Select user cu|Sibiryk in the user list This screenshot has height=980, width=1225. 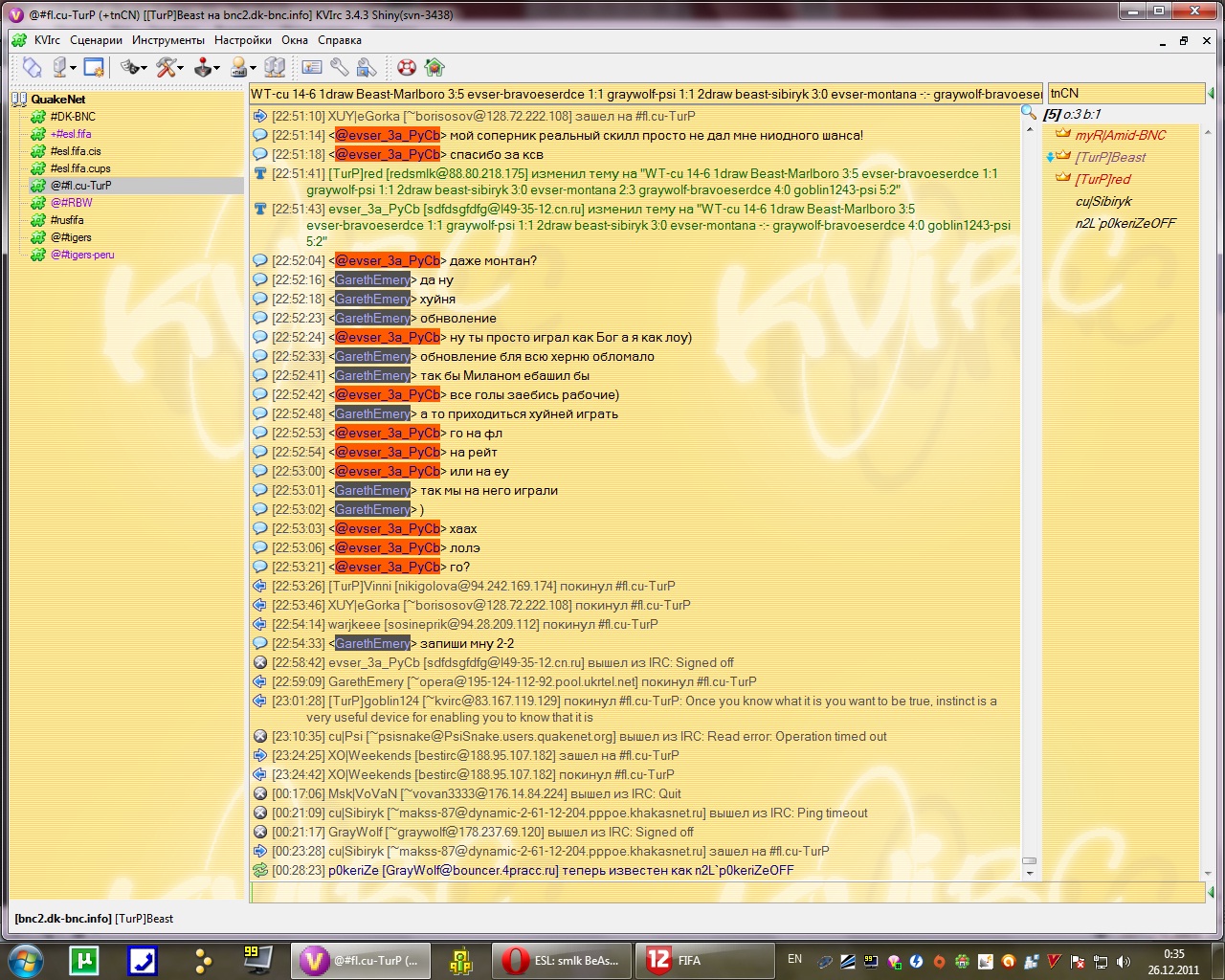[1103, 201]
